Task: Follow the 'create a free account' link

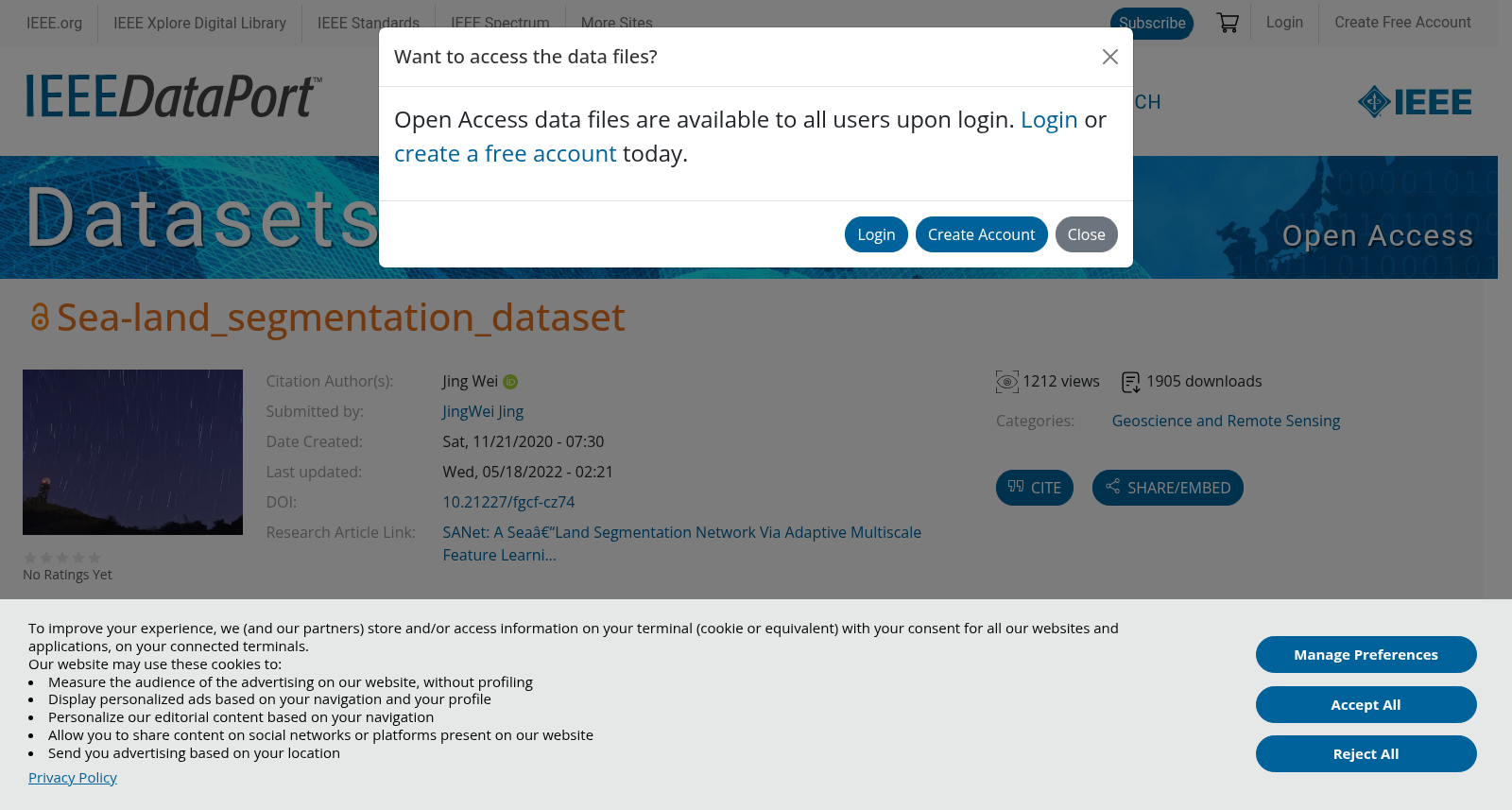Action: coord(505,154)
